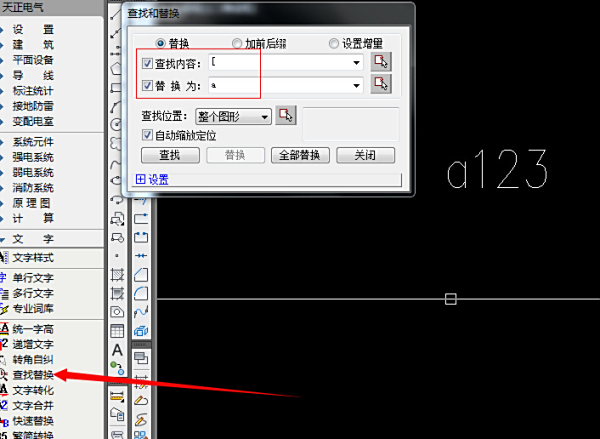Screen dimensions: 600x439
Task: Uncheck the 替换为 checkbox
Action: click(147, 85)
